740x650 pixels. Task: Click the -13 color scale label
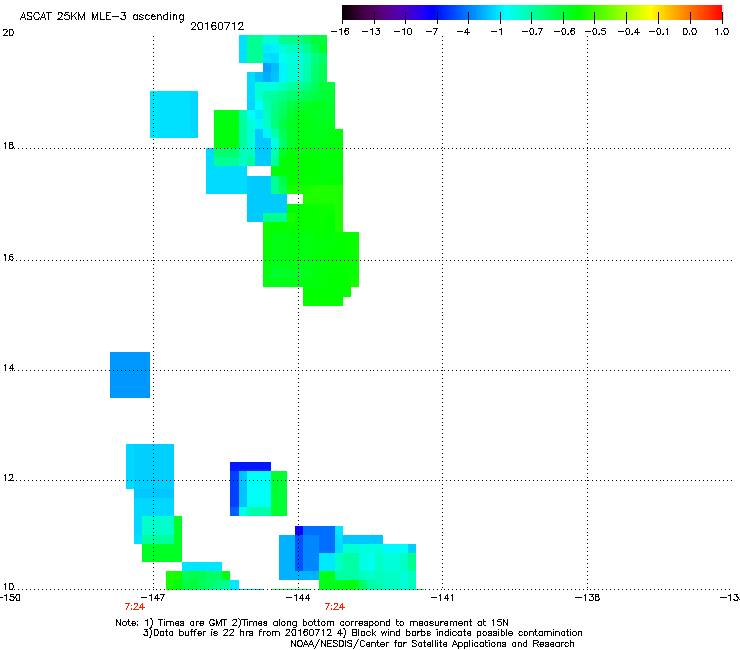(371, 32)
